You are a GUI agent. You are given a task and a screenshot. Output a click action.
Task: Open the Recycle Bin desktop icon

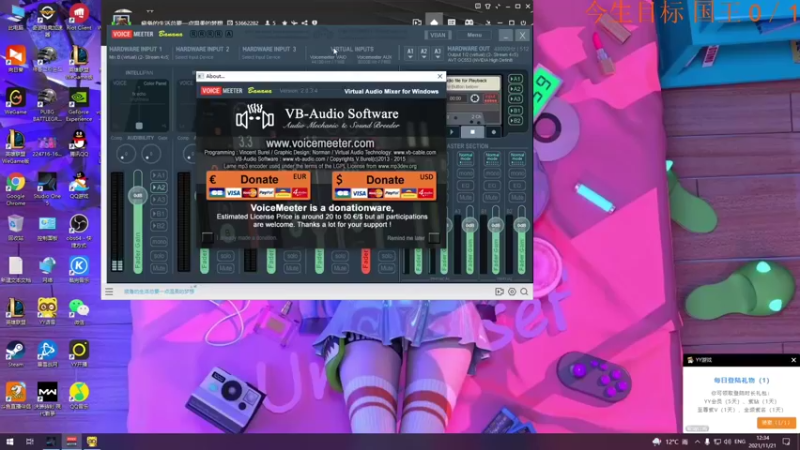click(16, 228)
